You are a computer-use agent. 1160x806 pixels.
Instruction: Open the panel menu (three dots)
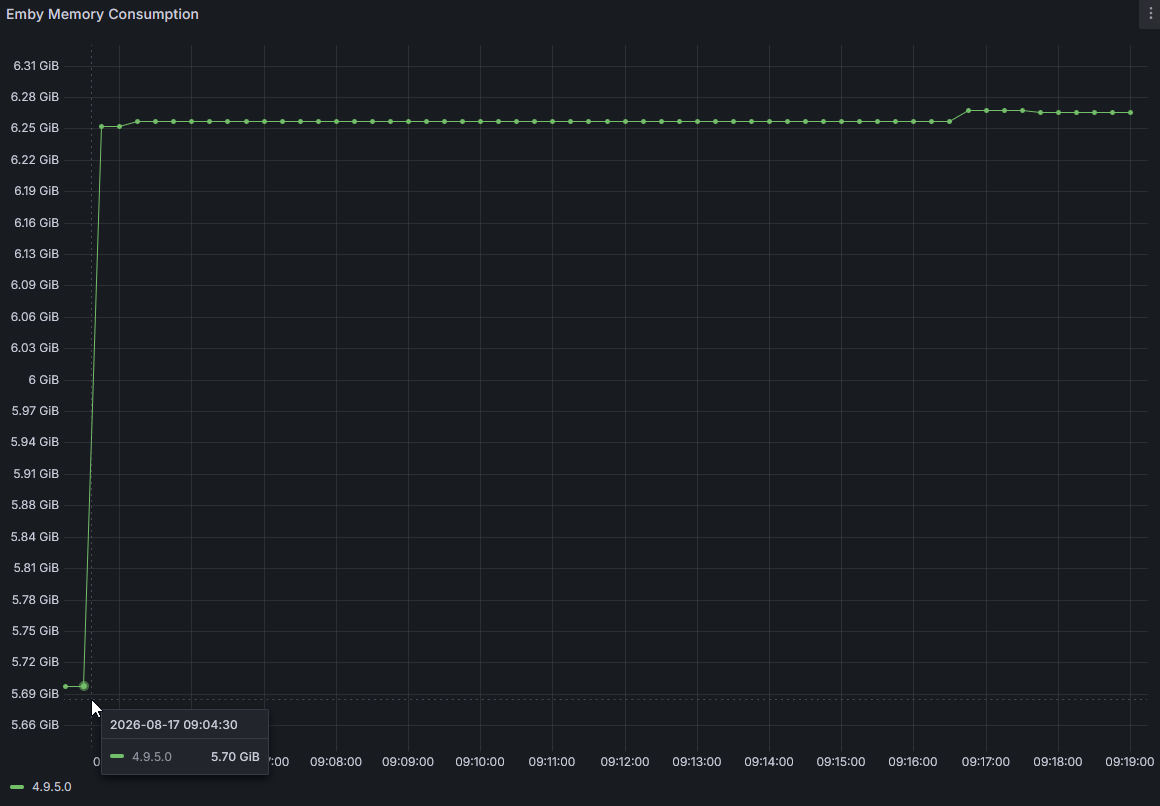(x=1150, y=14)
